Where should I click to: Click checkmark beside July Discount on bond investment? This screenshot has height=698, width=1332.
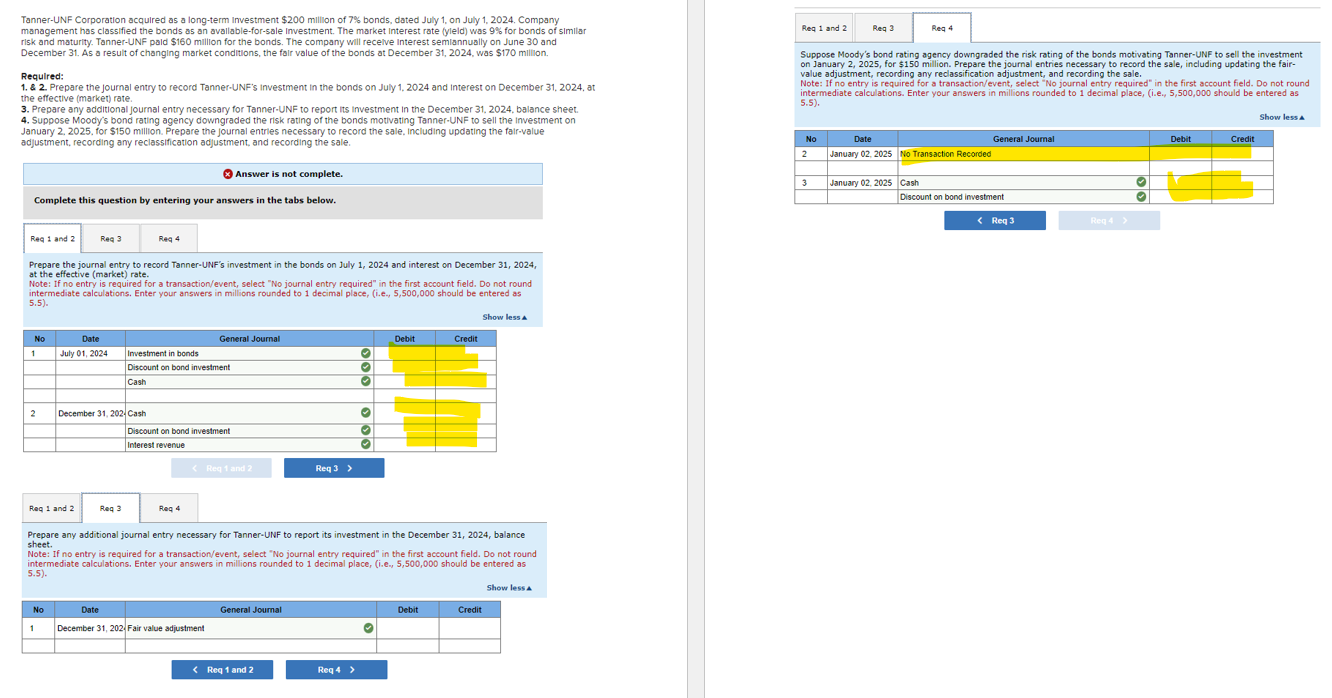coord(366,367)
